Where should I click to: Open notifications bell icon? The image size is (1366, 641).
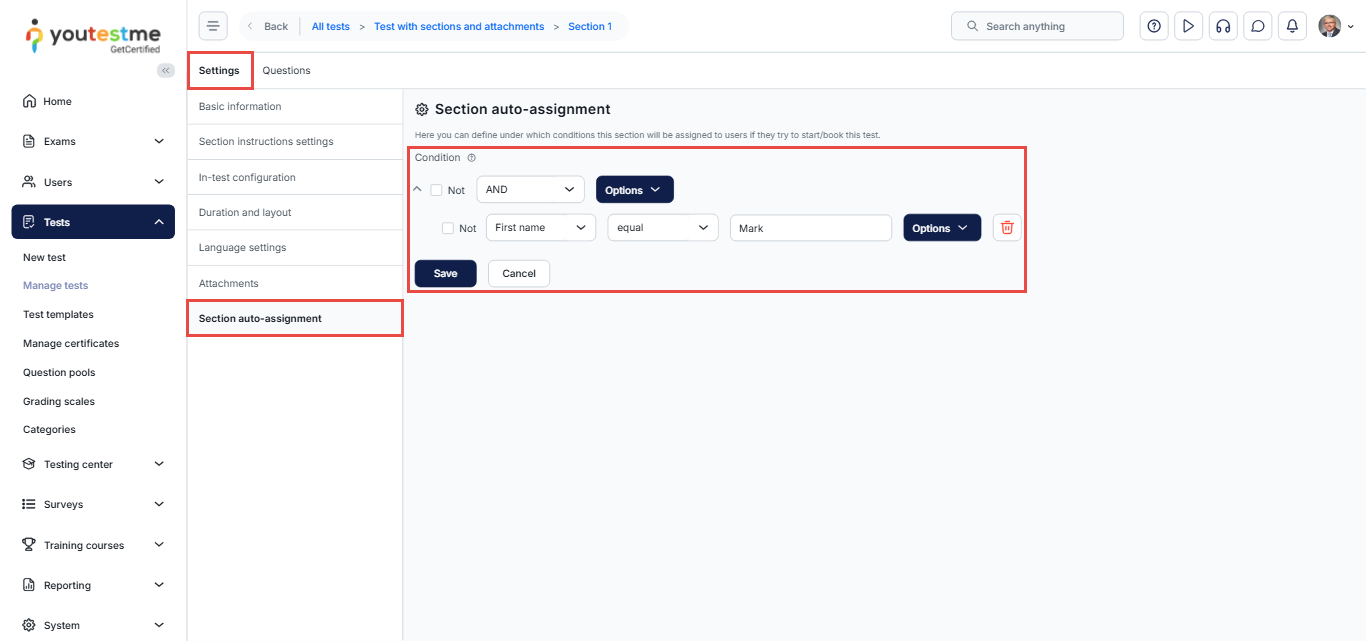point(1292,26)
